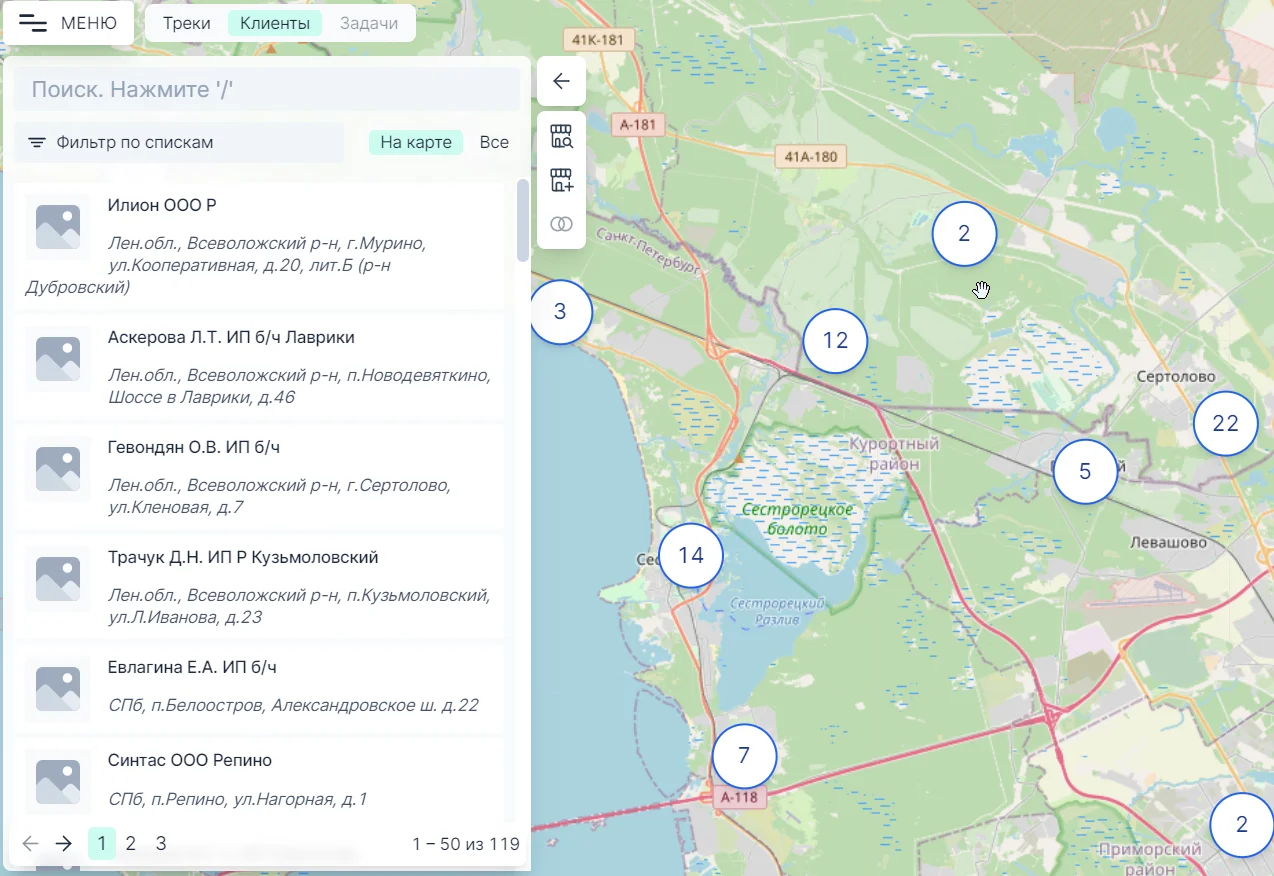Open the Задачи tab
This screenshot has width=1274, height=876.
tap(368, 23)
